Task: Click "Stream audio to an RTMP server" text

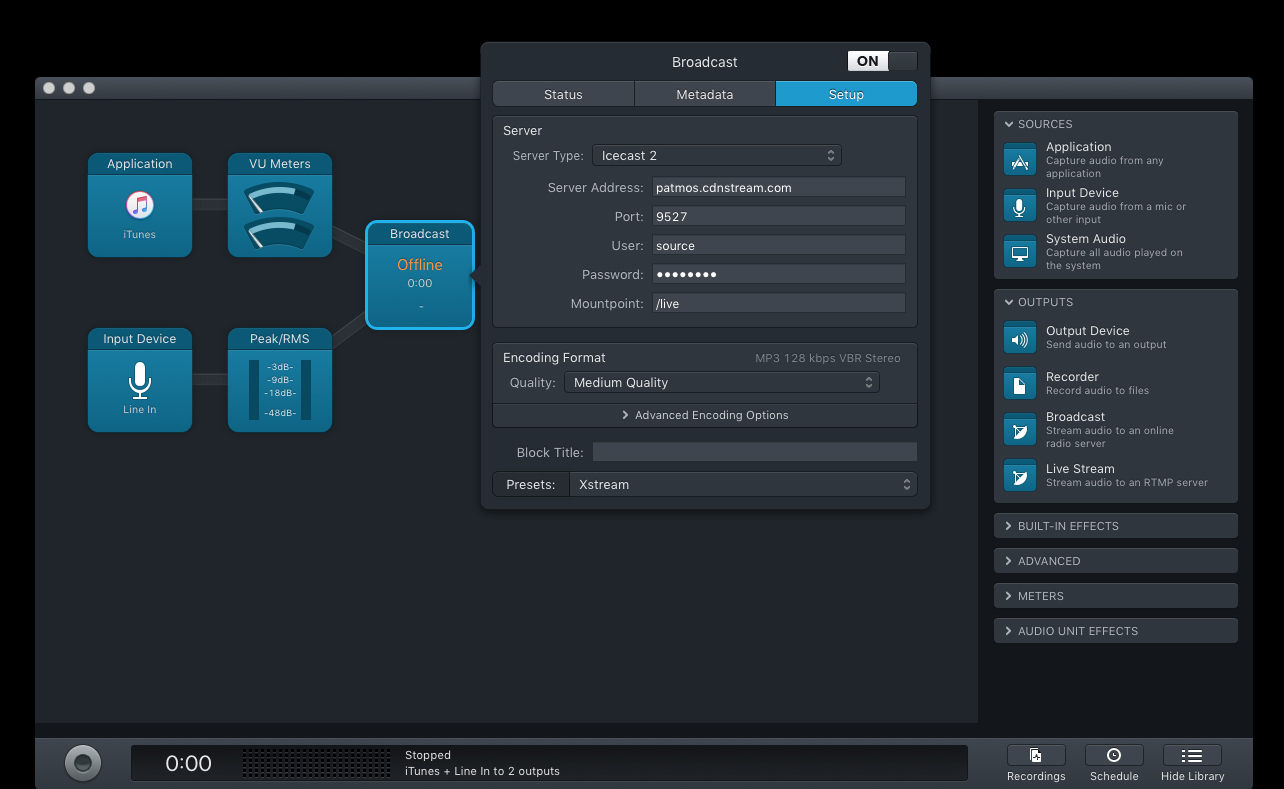Action: (x=1127, y=483)
